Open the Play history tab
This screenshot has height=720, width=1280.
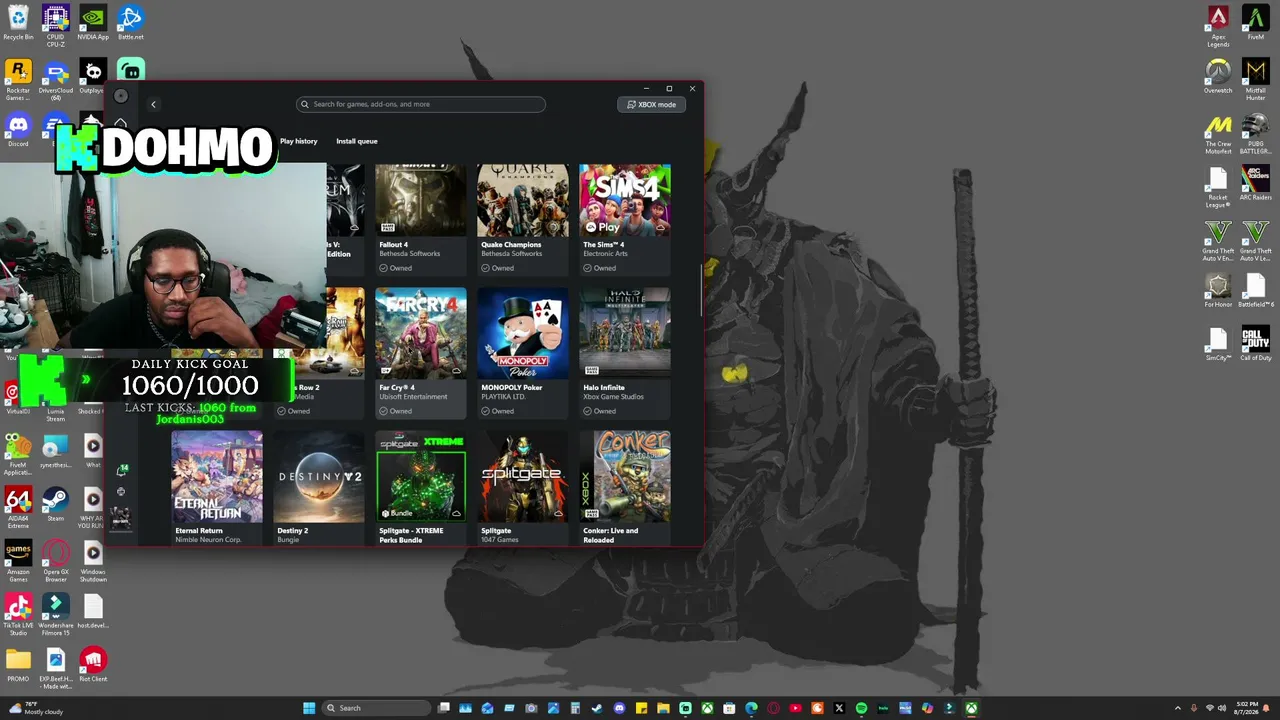[298, 141]
